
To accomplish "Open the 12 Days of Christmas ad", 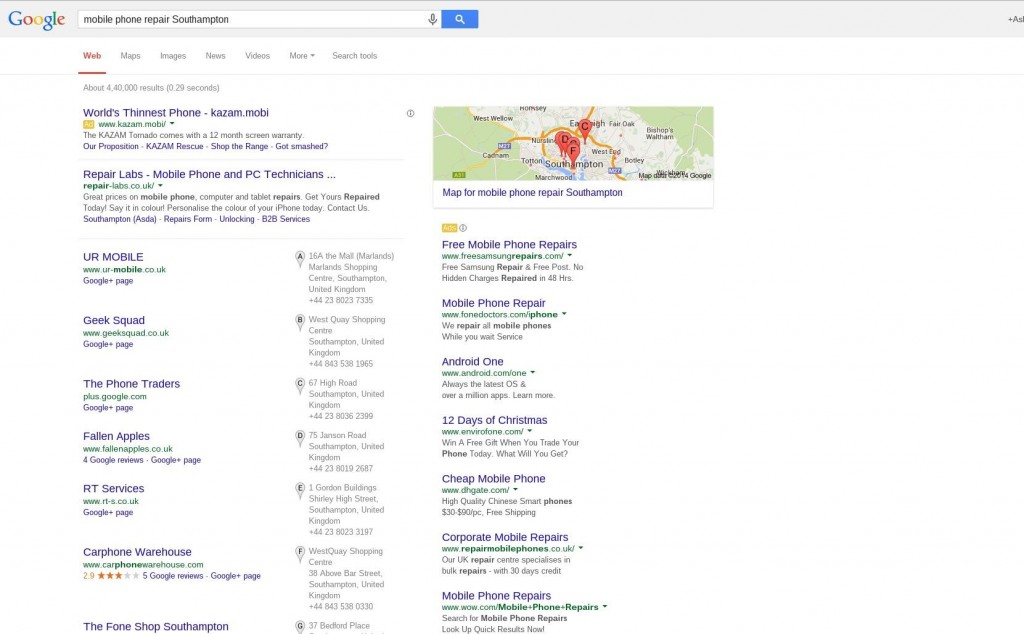I will [494, 420].
